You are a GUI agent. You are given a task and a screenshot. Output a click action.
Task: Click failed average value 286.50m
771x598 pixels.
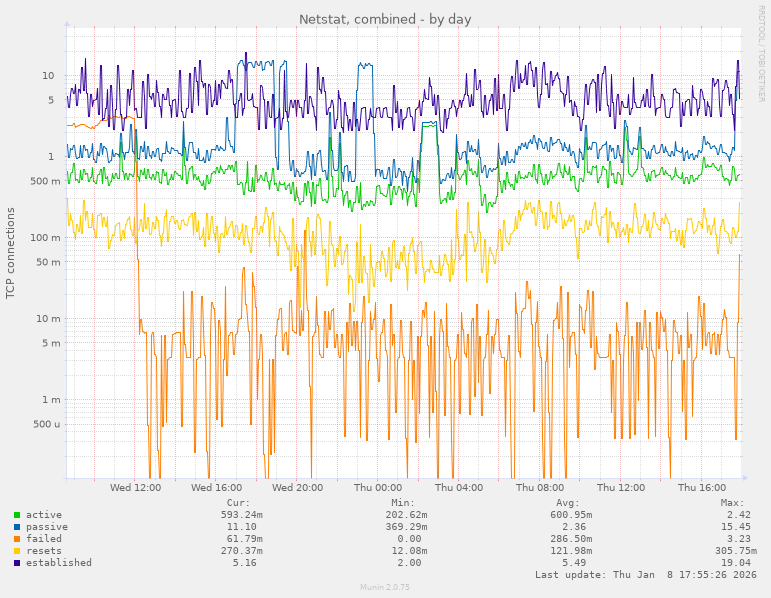pos(571,539)
